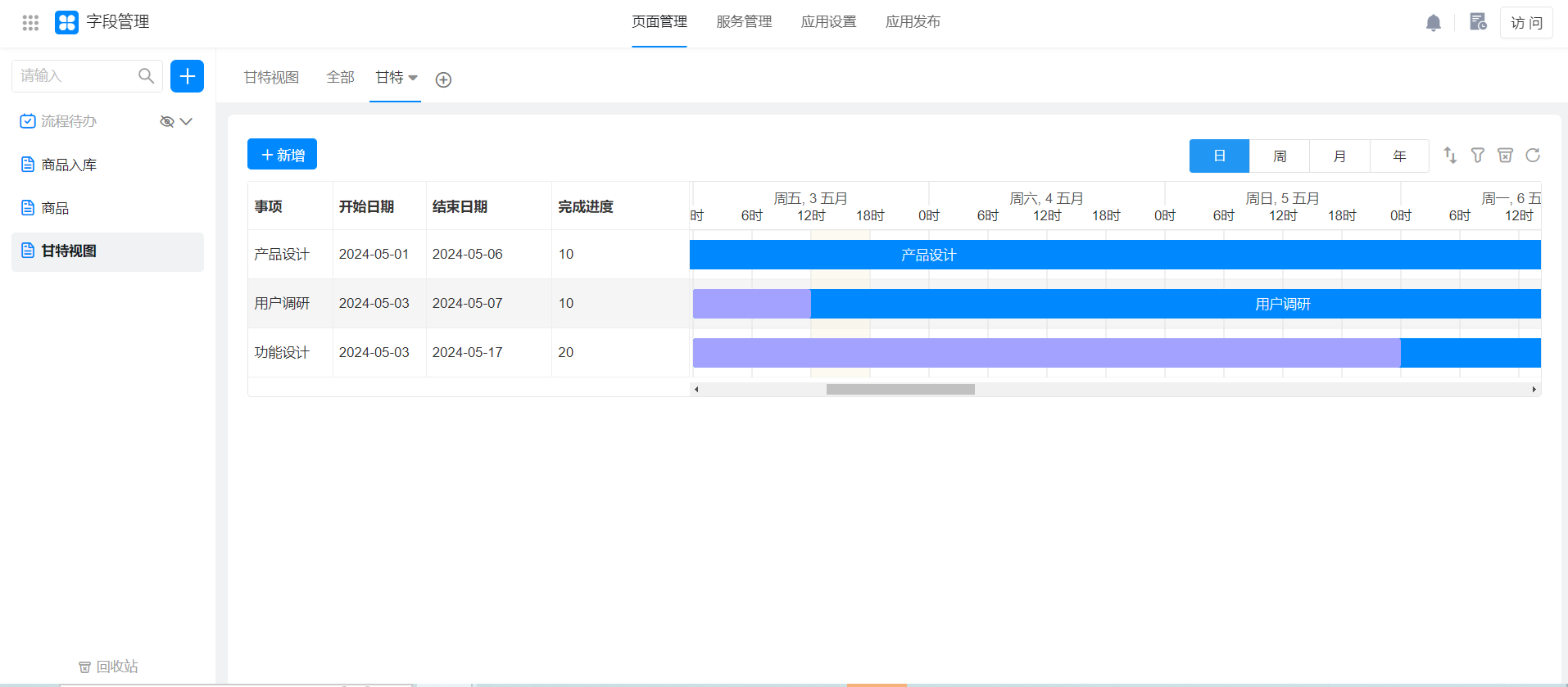Add a new view with the circled plus

tap(443, 79)
